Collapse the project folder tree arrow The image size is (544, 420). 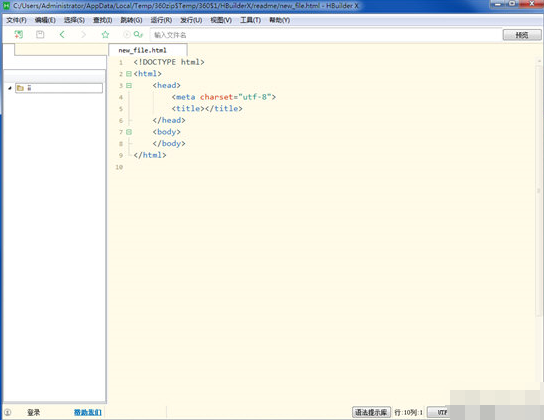coord(10,88)
